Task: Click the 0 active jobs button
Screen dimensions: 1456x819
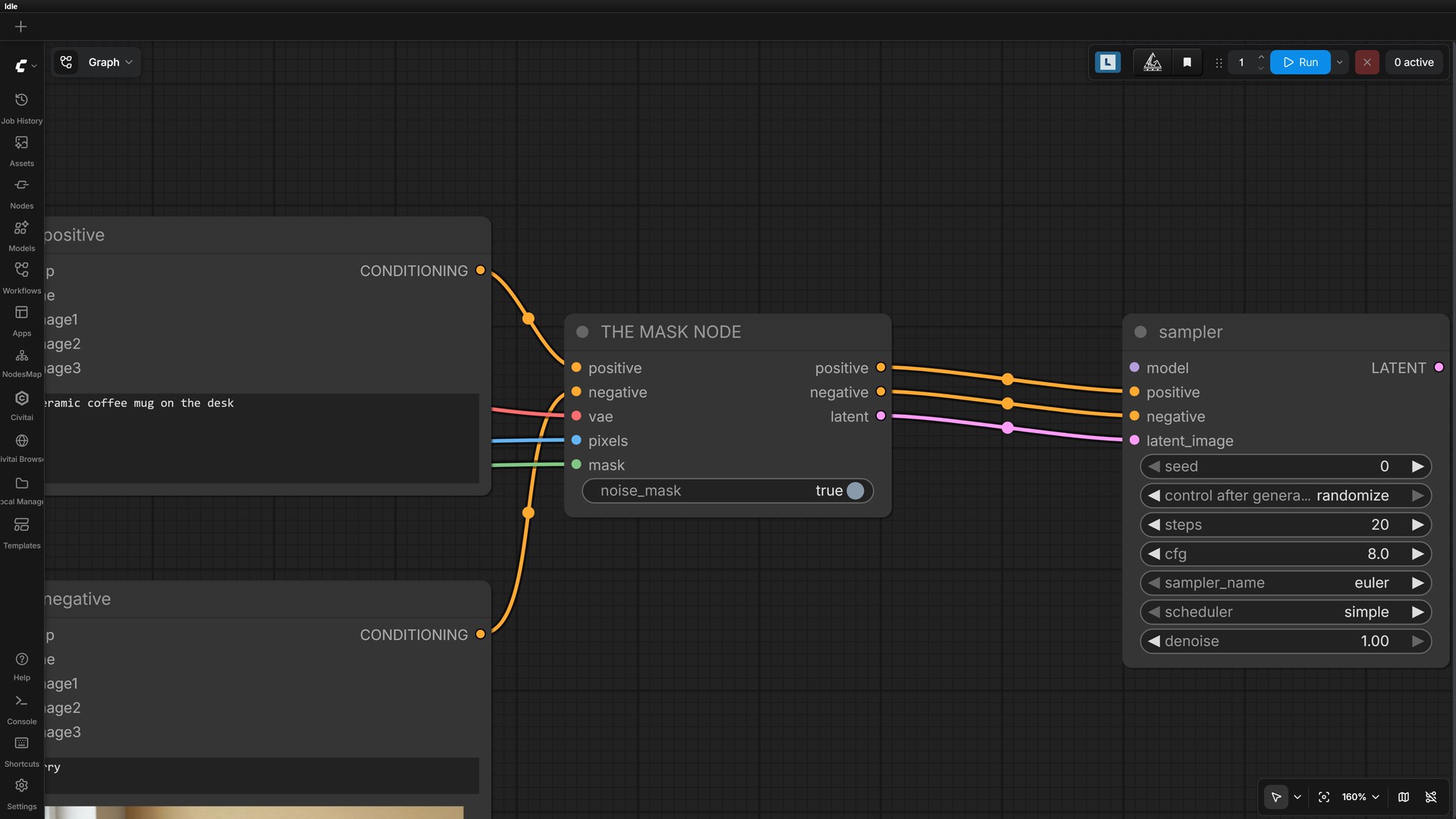Action: pos(1414,62)
